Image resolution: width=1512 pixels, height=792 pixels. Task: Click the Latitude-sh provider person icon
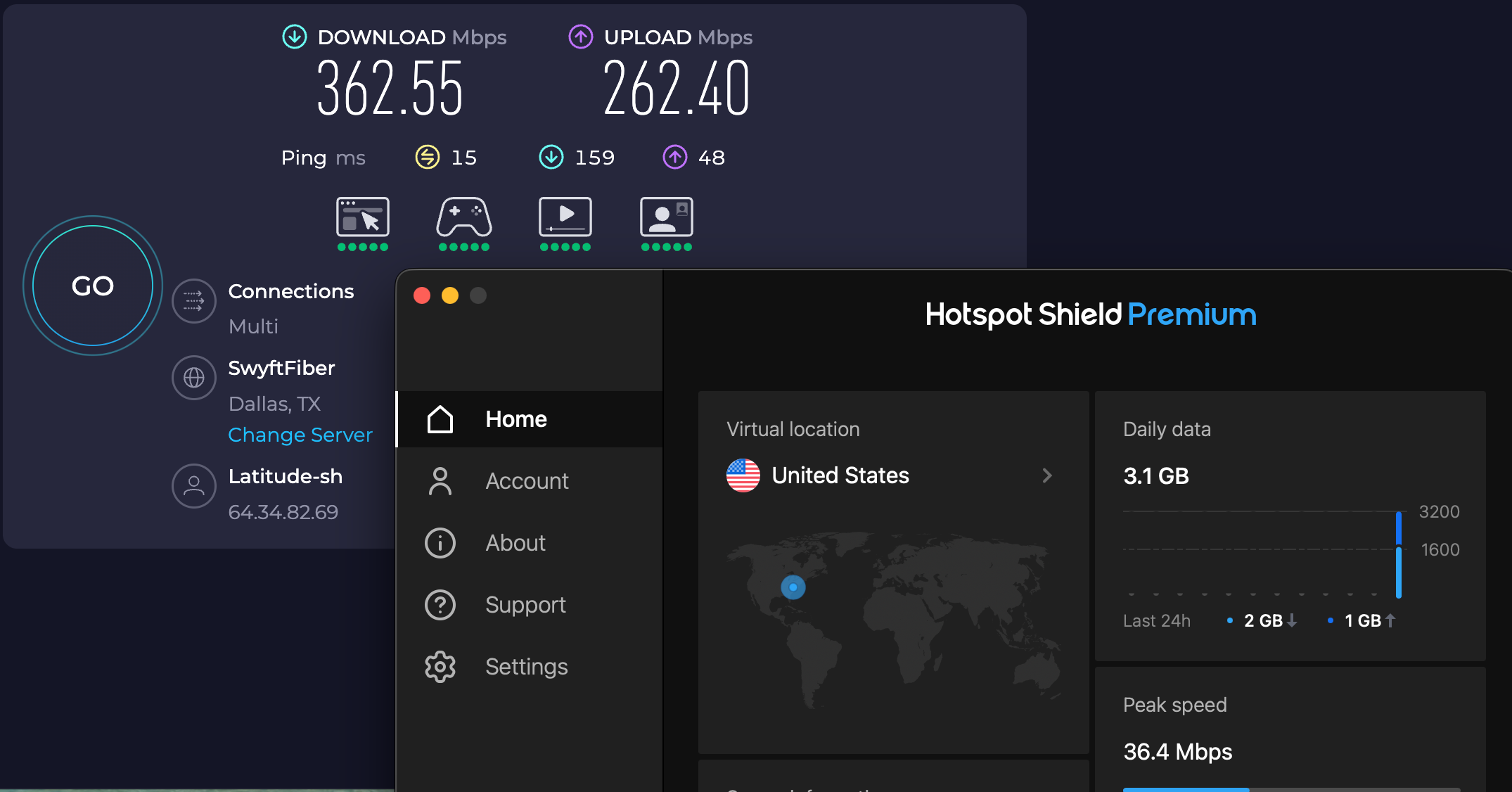coord(193,486)
